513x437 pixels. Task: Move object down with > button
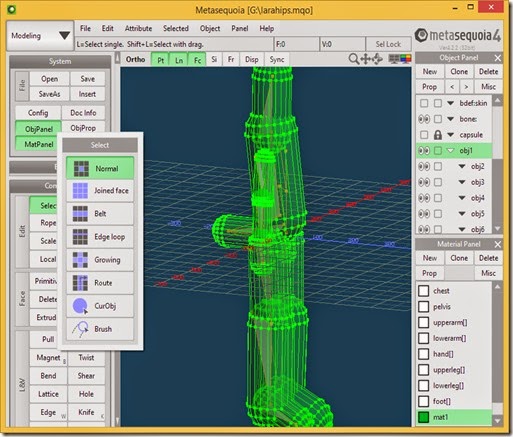tap(466, 87)
